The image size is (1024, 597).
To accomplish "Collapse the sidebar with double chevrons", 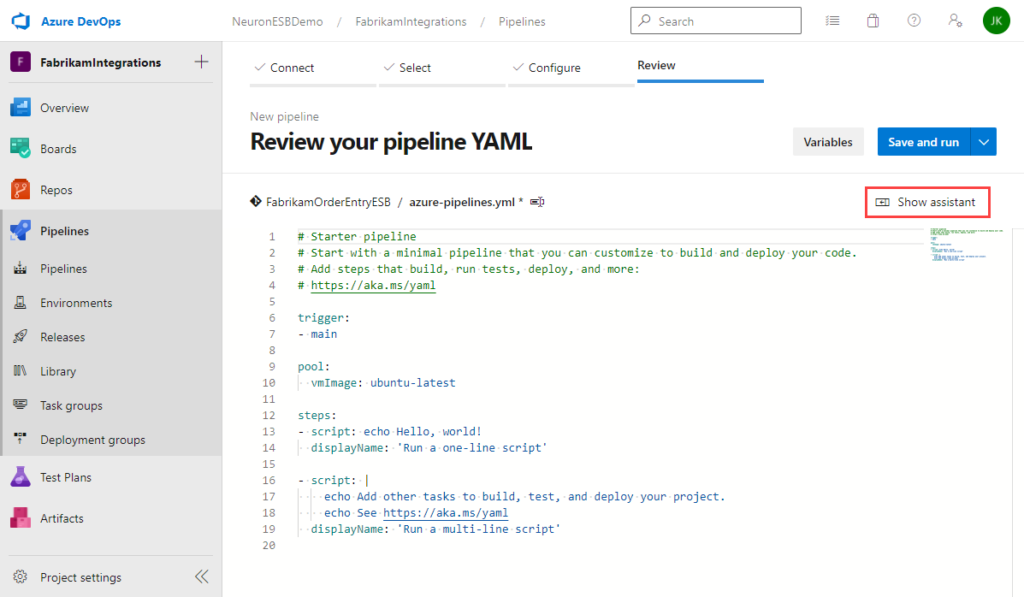I will (x=201, y=576).
